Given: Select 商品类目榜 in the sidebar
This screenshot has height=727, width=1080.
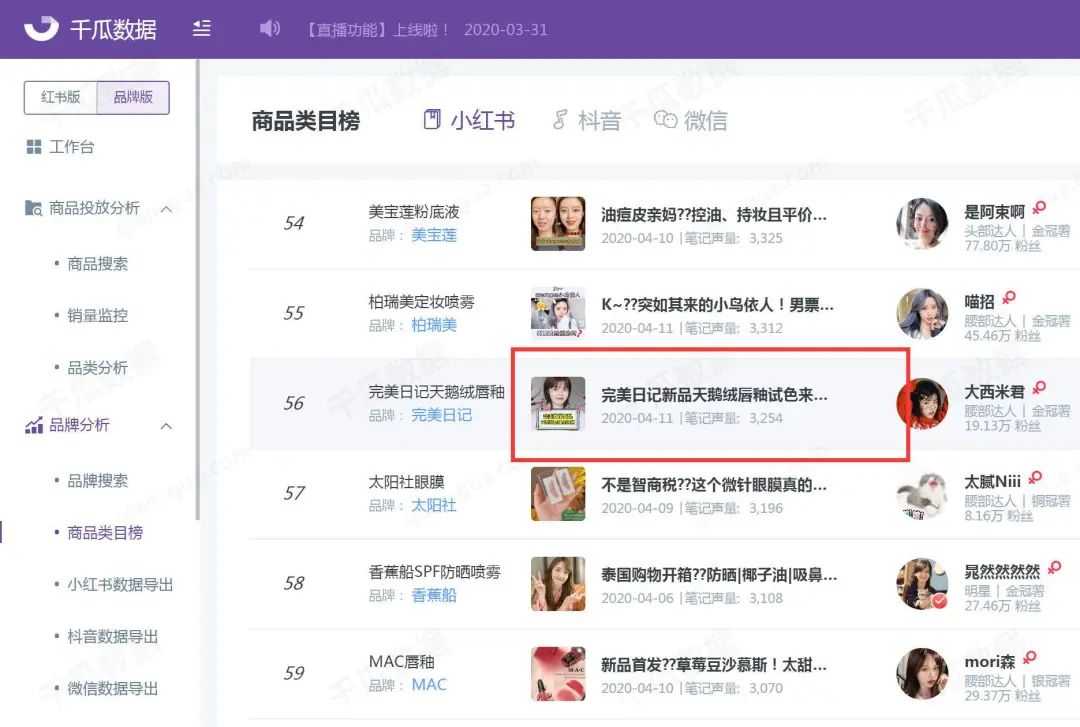Looking at the screenshot, I should pyautogui.click(x=105, y=533).
